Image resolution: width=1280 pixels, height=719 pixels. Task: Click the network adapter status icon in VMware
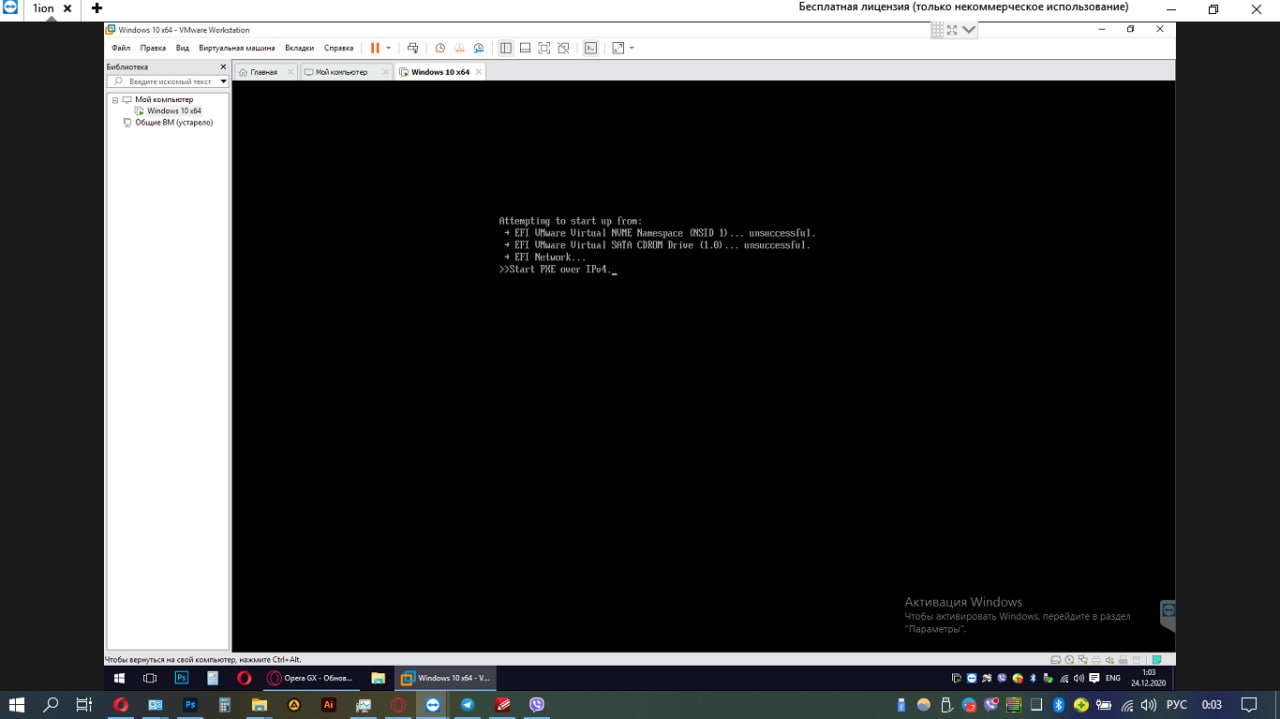(x=1083, y=660)
